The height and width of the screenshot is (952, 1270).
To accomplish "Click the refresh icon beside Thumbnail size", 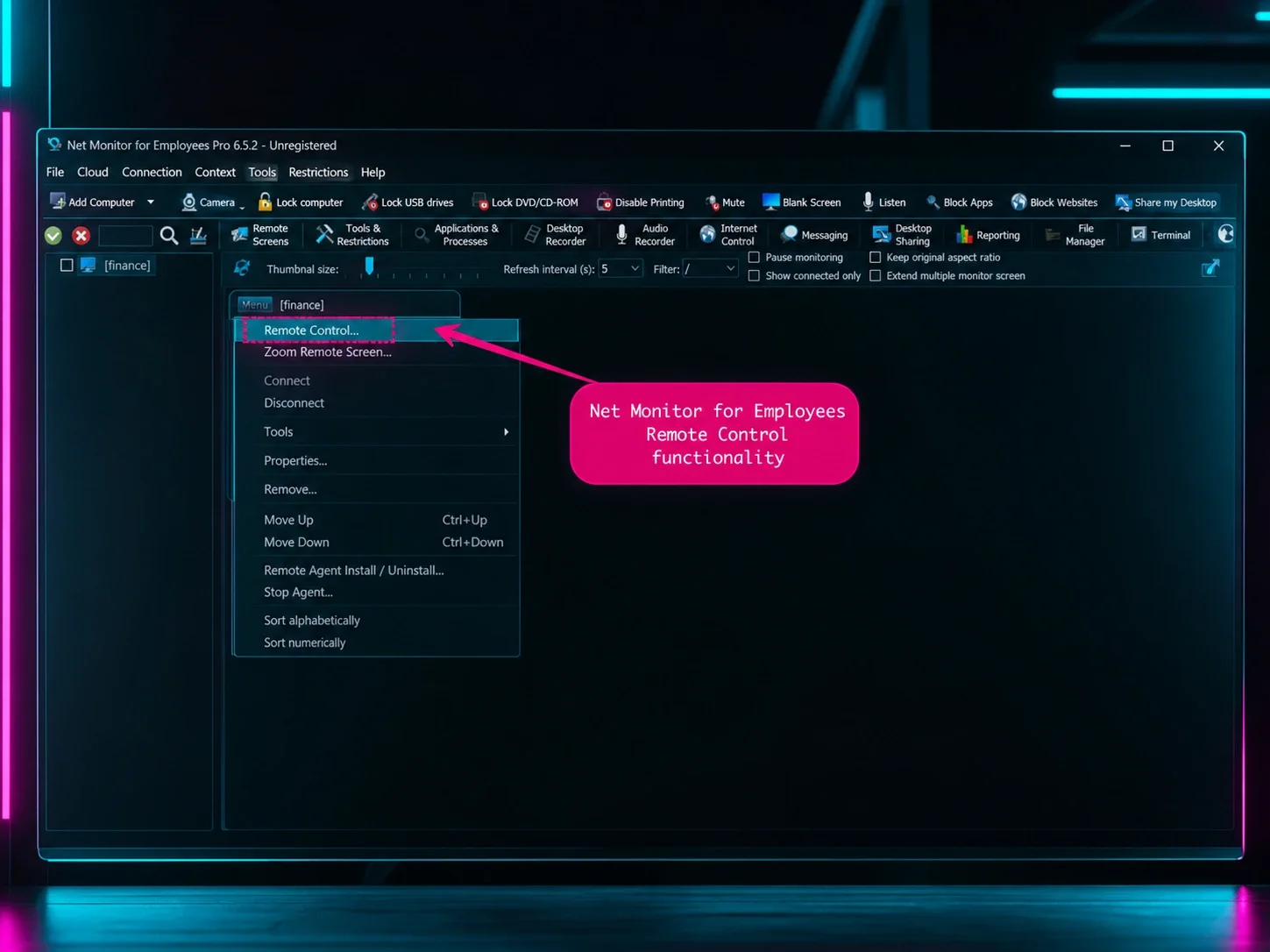I will [x=242, y=268].
